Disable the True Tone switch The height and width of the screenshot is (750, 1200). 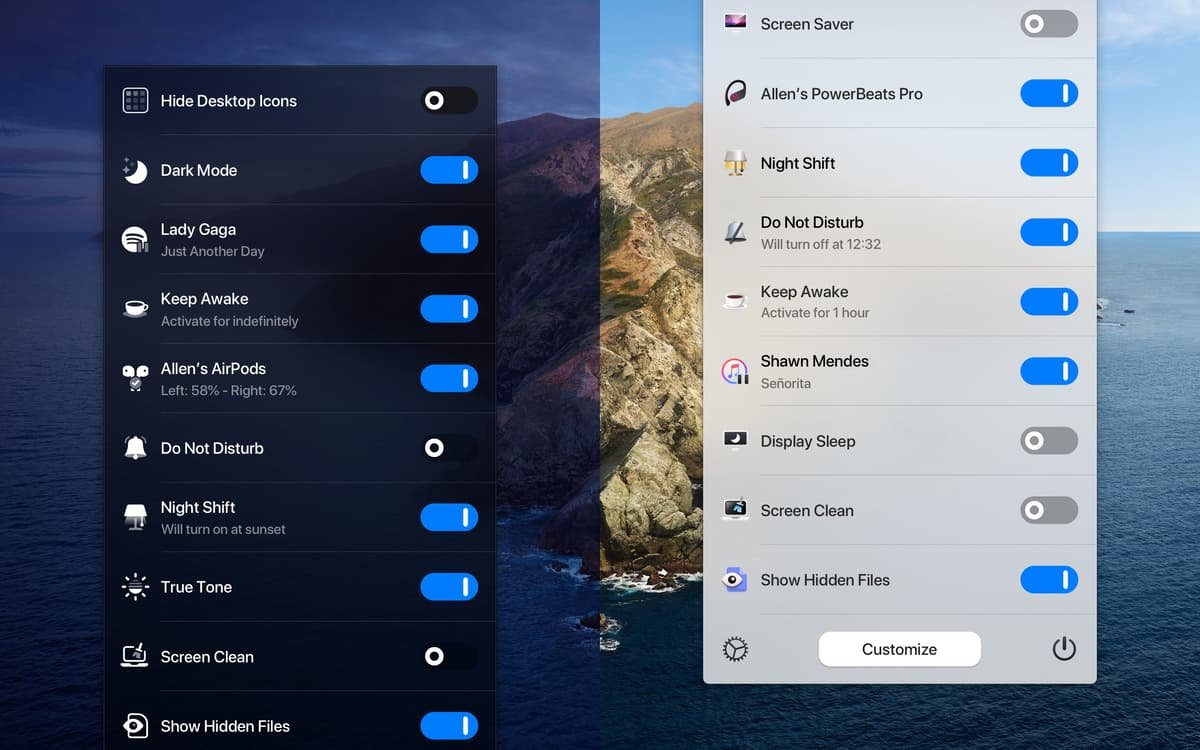449,587
